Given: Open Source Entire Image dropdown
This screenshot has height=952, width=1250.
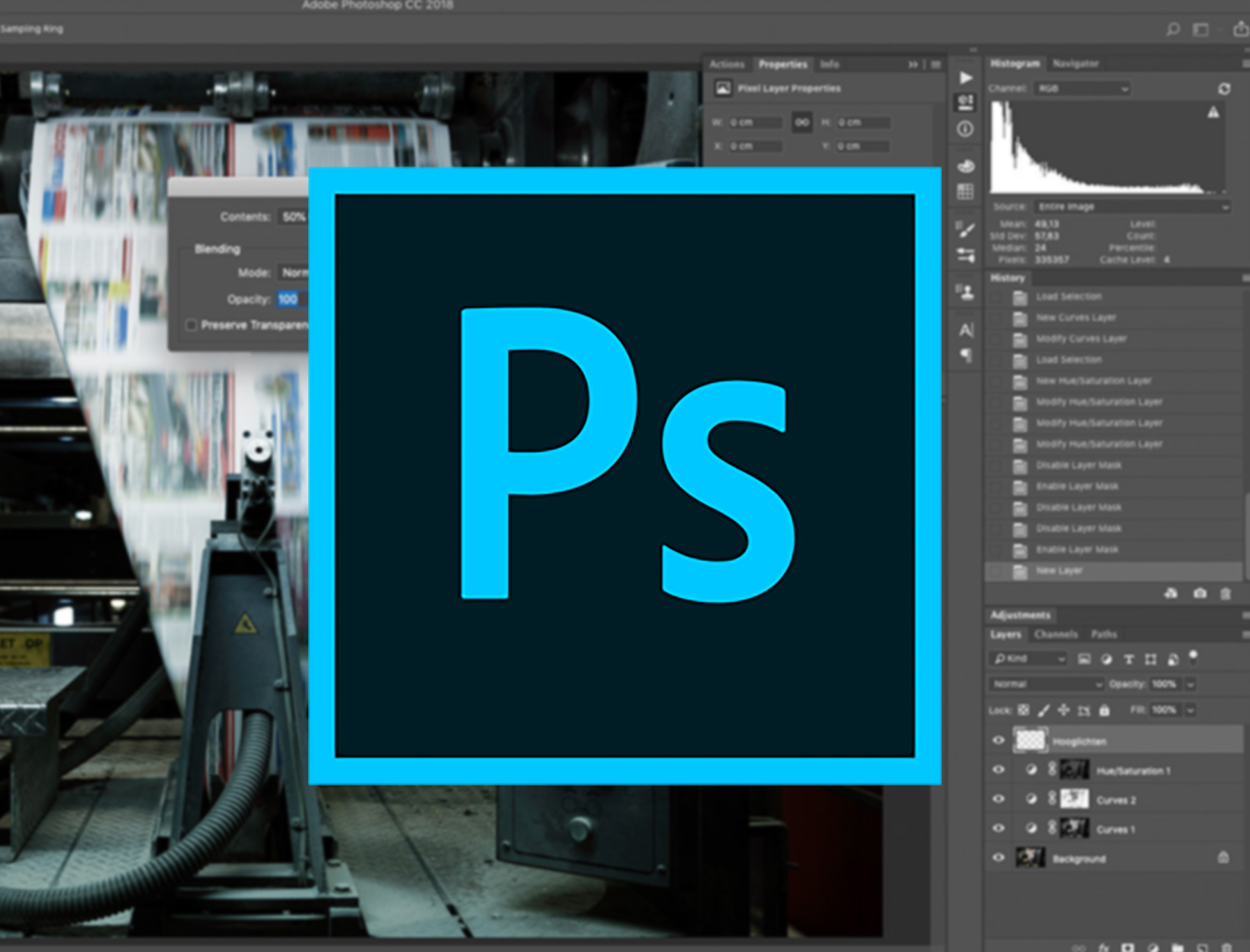Looking at the screenshot, I should pyautogui.click(x=1133, y=207).
